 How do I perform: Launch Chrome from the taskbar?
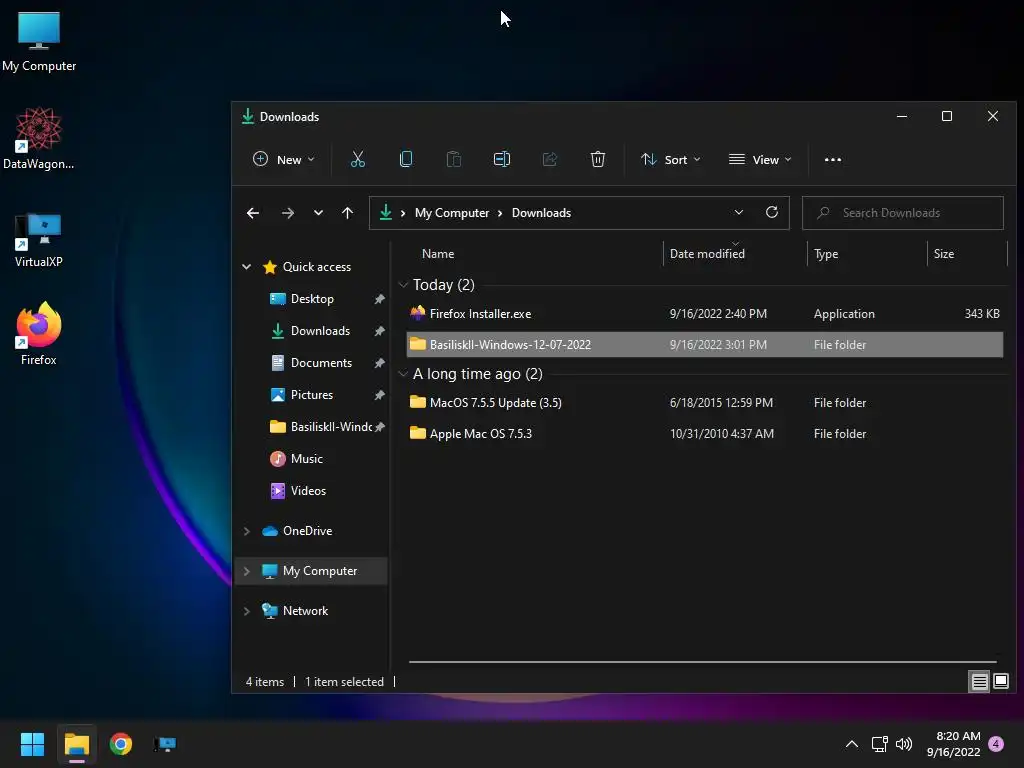121,744
